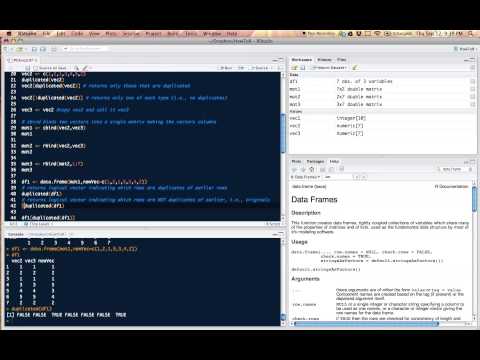This screenshot has width=480, height=360.
Task: Click the open file toolbar icon
Action: (20, 49)
